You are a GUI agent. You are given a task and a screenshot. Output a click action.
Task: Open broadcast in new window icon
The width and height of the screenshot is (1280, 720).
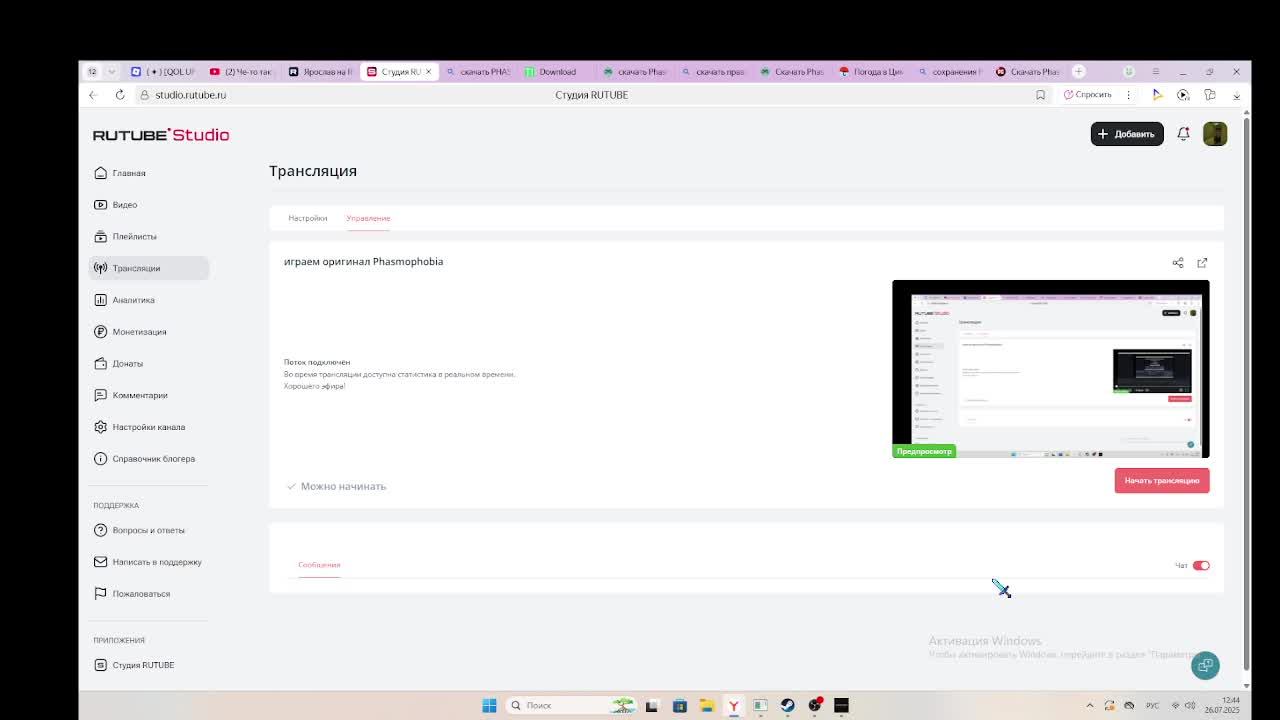tap(1202, 263)
